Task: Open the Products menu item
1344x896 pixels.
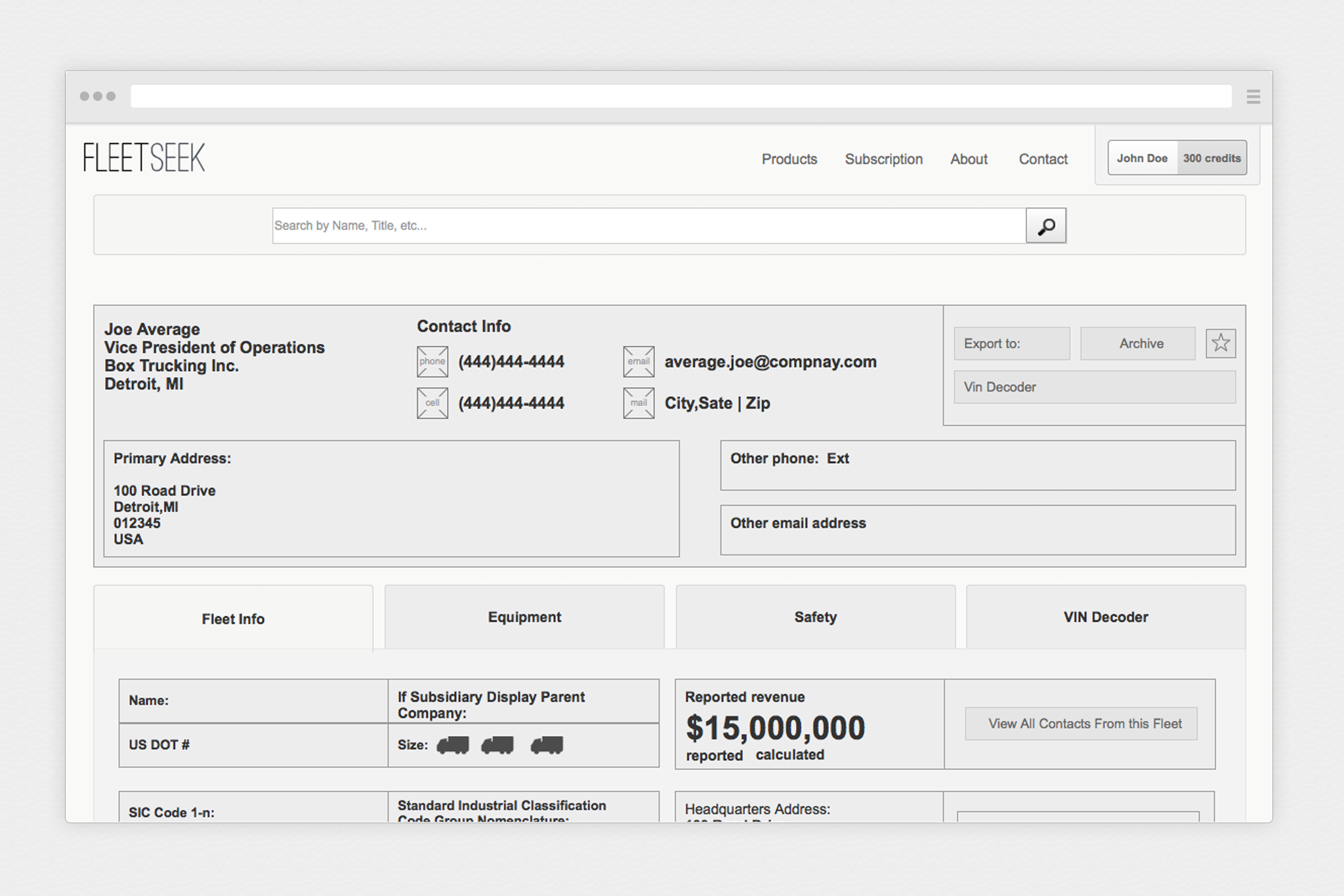Action: [x=789, y=159]
